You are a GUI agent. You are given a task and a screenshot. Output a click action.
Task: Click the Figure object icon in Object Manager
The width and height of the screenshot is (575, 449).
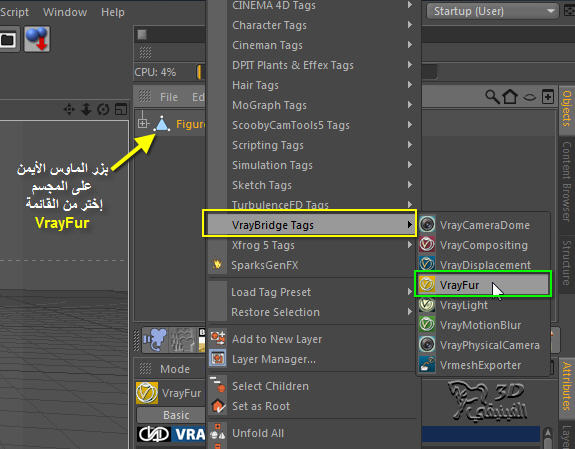(162, 124)
